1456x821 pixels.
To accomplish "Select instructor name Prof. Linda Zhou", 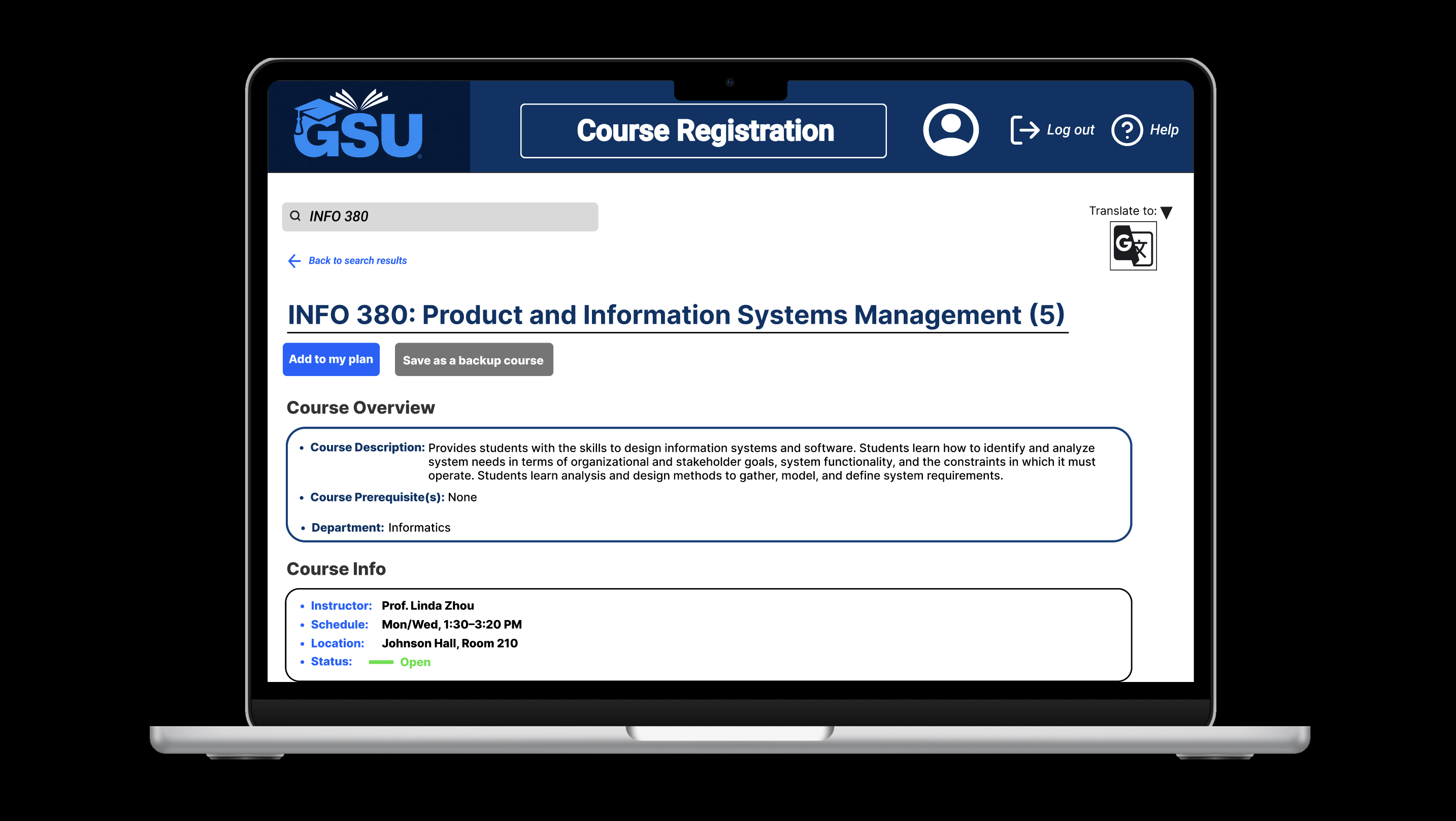I will (427, 605).
